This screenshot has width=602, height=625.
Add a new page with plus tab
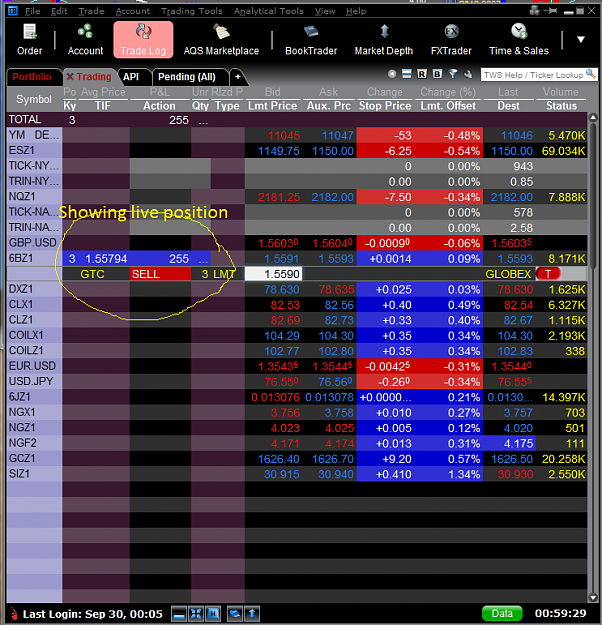[x=238, y=77]
